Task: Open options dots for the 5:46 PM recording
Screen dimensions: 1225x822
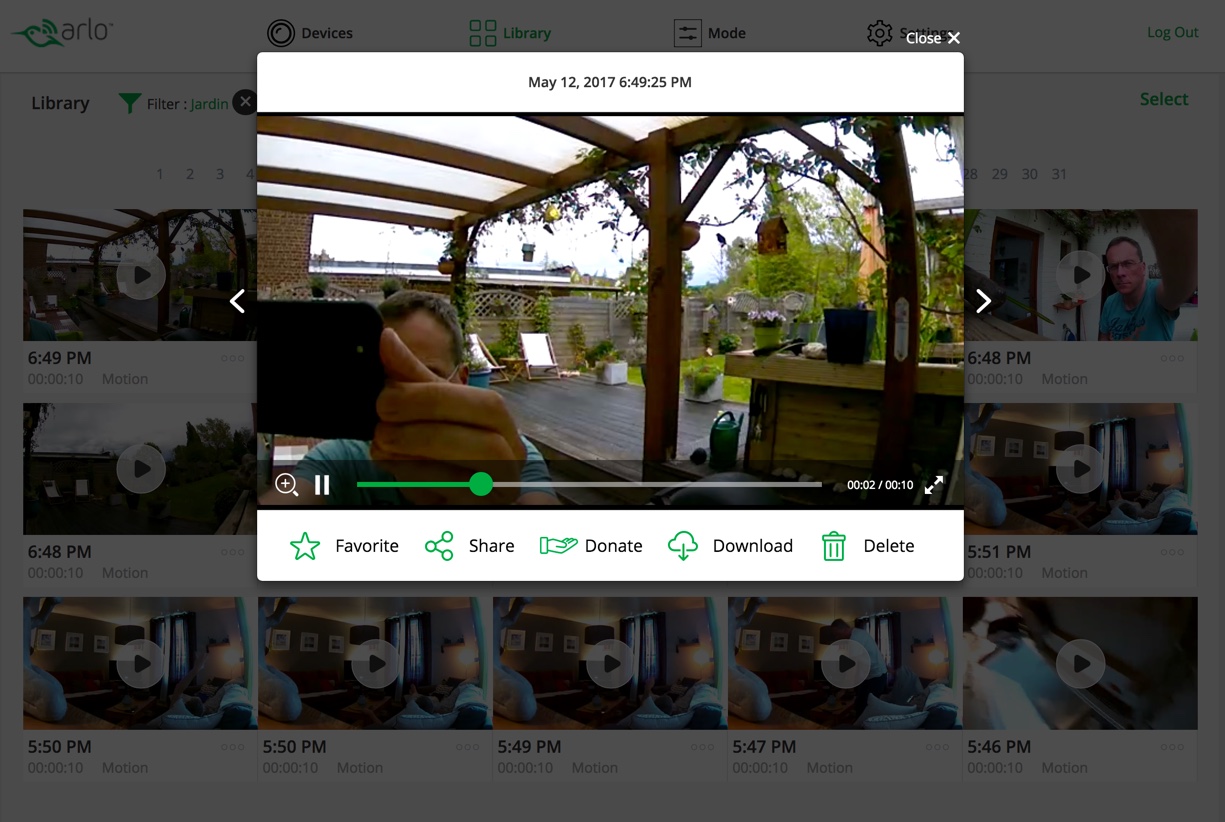Action: pos(1172,747)
